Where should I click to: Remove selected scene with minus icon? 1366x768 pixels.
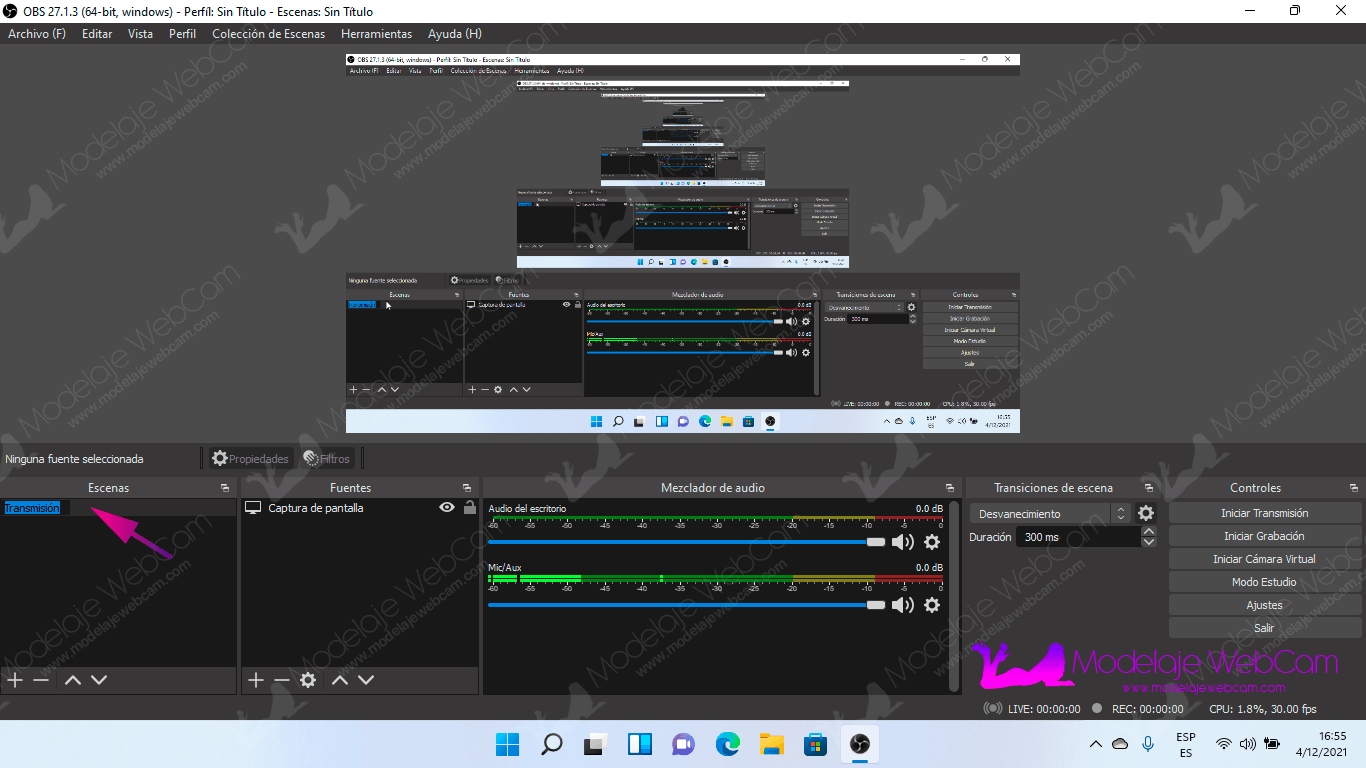pyautogui.click(x=41, y=680)
